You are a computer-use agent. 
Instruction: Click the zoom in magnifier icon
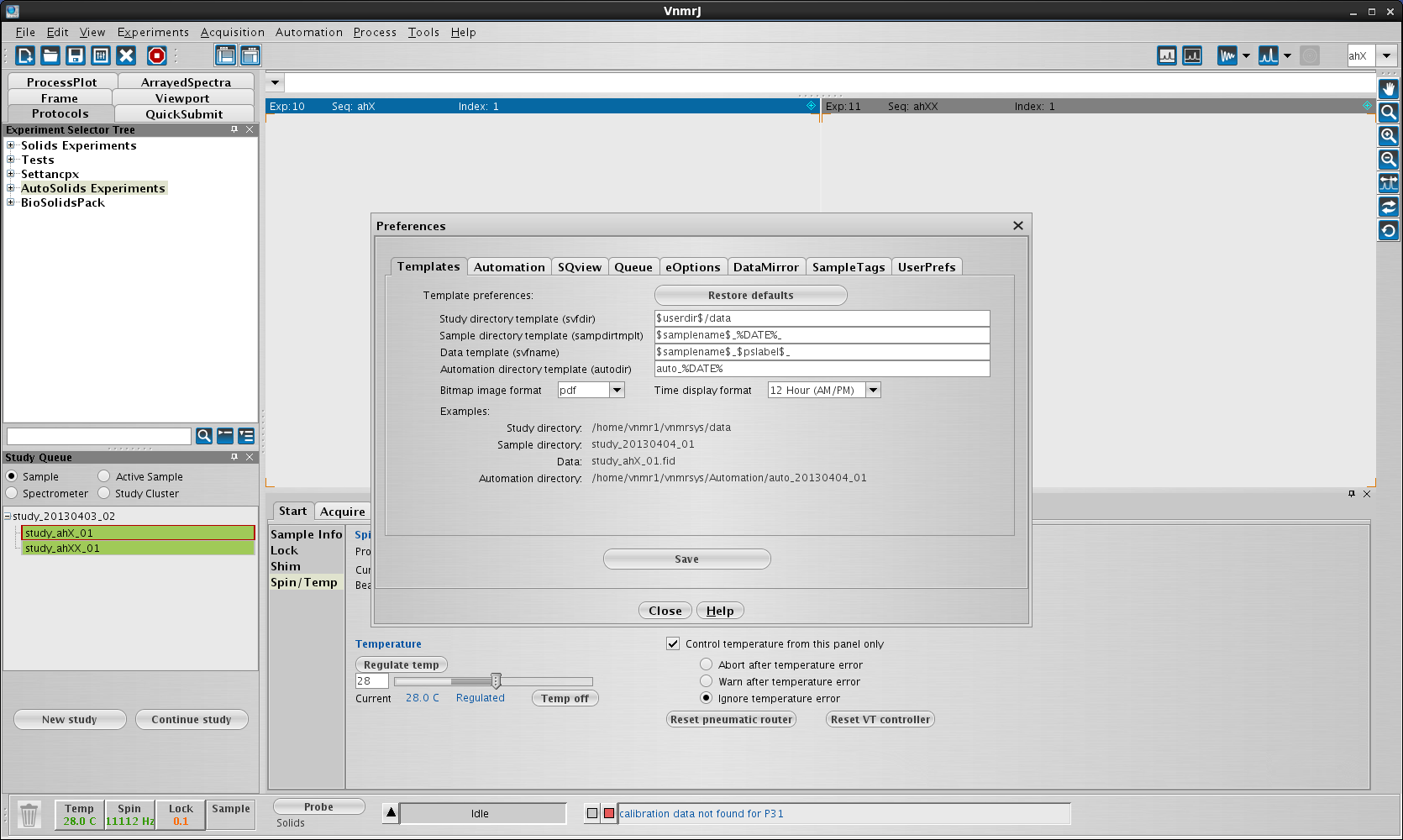coord(1389,136)
